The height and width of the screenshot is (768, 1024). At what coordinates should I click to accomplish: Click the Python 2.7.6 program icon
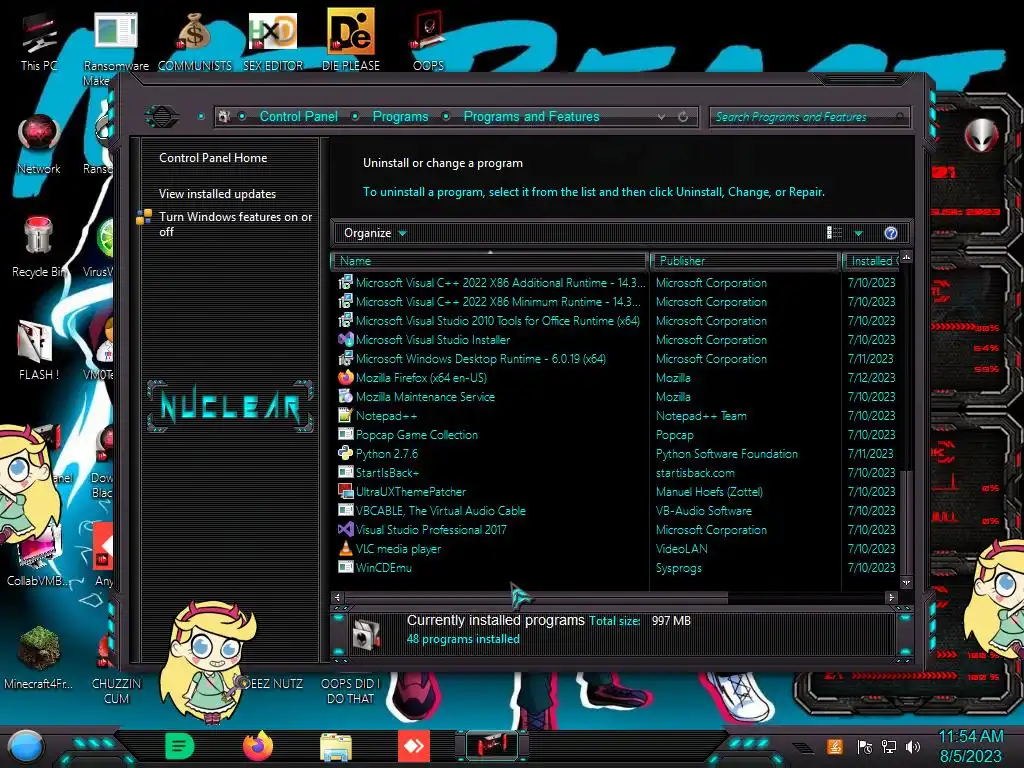(345, 453)
